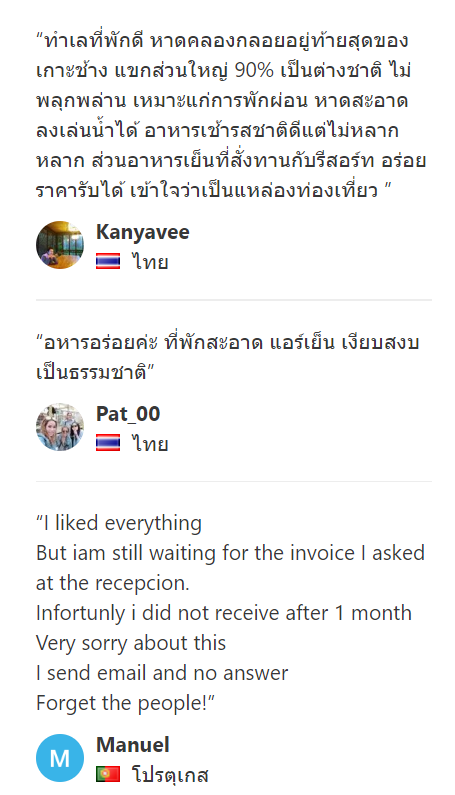
Task: Click the ไทย country label beside Kanyavee's flag
Action: coord(150,262)
